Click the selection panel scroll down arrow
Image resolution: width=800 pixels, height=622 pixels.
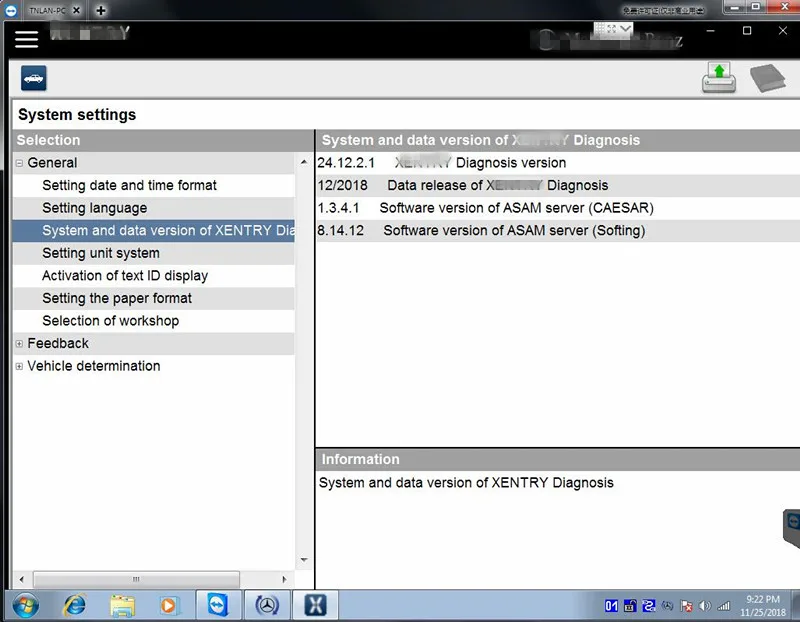(x=304, y=560)
